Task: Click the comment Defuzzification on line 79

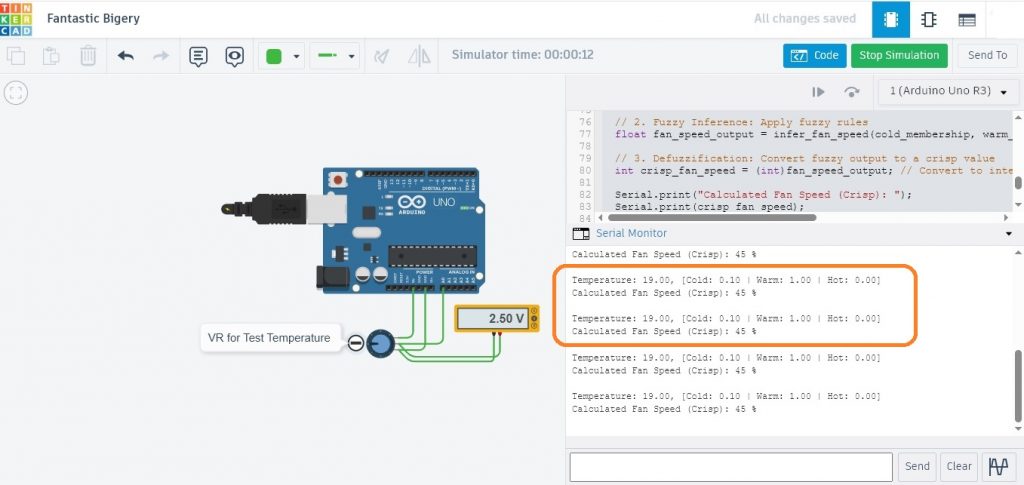Action: point(805,159)
